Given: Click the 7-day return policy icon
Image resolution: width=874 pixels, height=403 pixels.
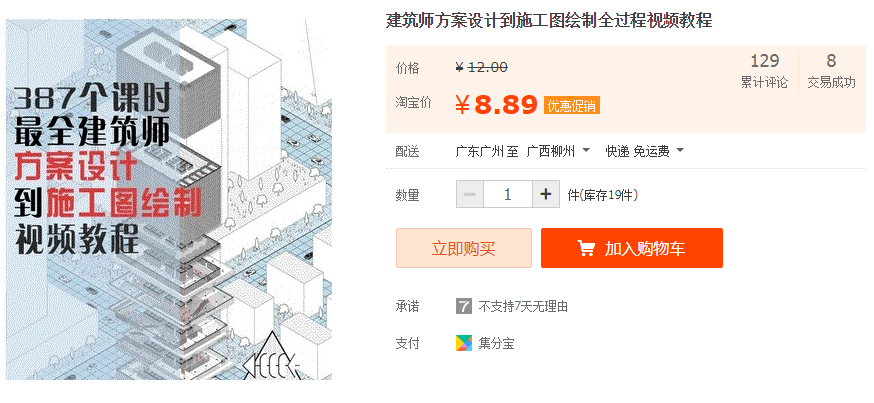Looking at the screenshot, I should click(464, 306).
